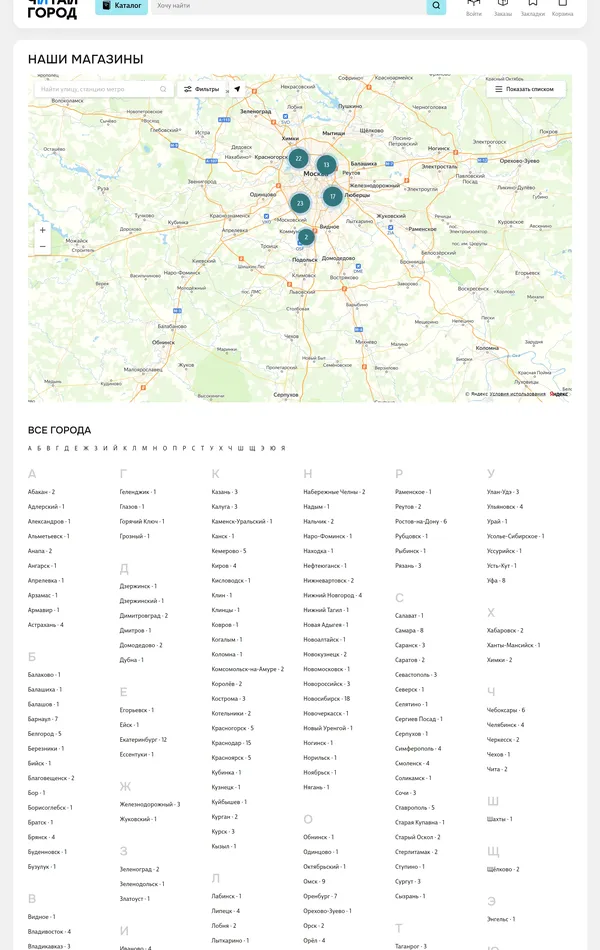Click the map cluster marker showing 22
This screenshot has width=600, height=950.
click(x=298, y=158)
